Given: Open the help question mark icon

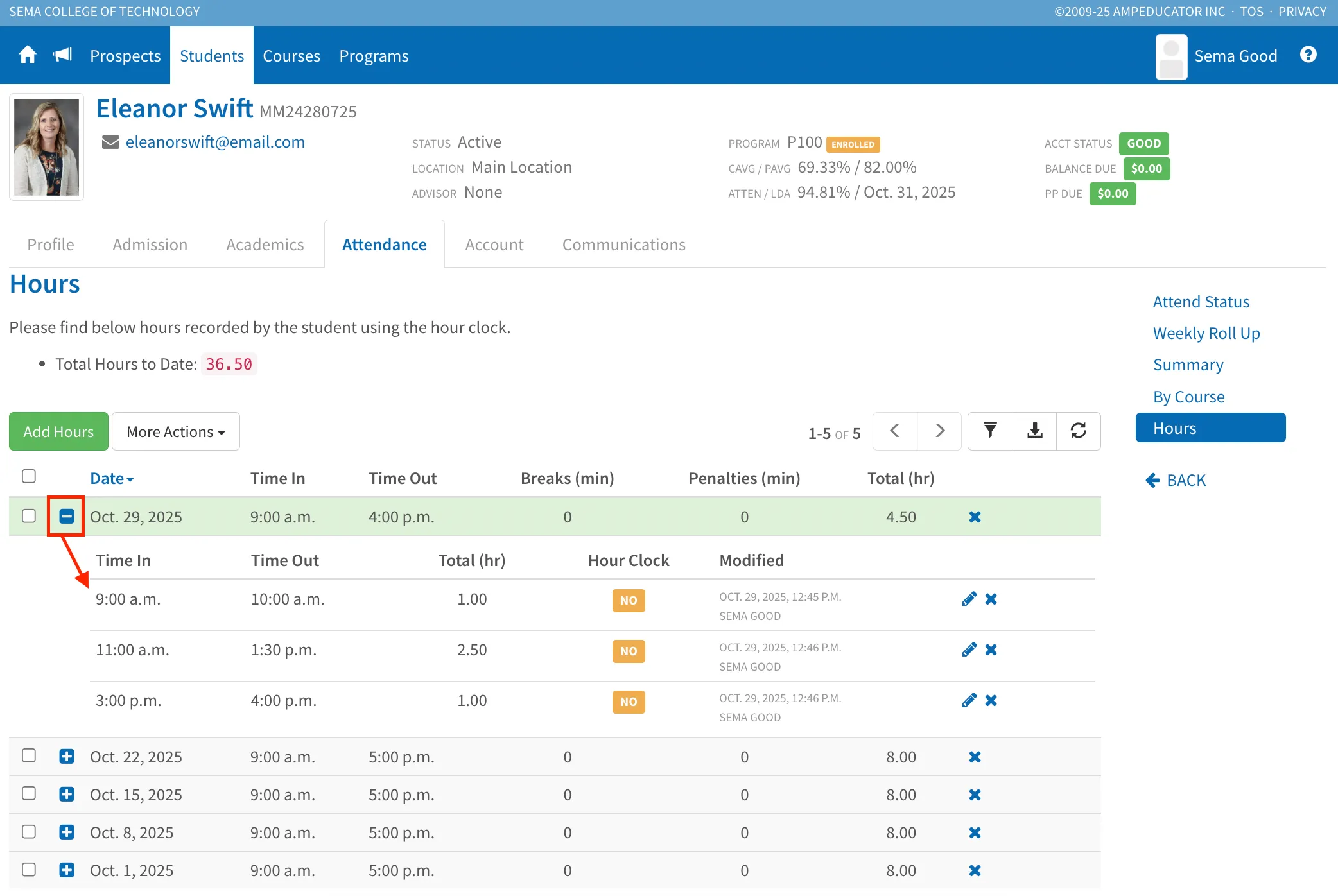Looking at the screenshot, I should (x=1308, y=55).
